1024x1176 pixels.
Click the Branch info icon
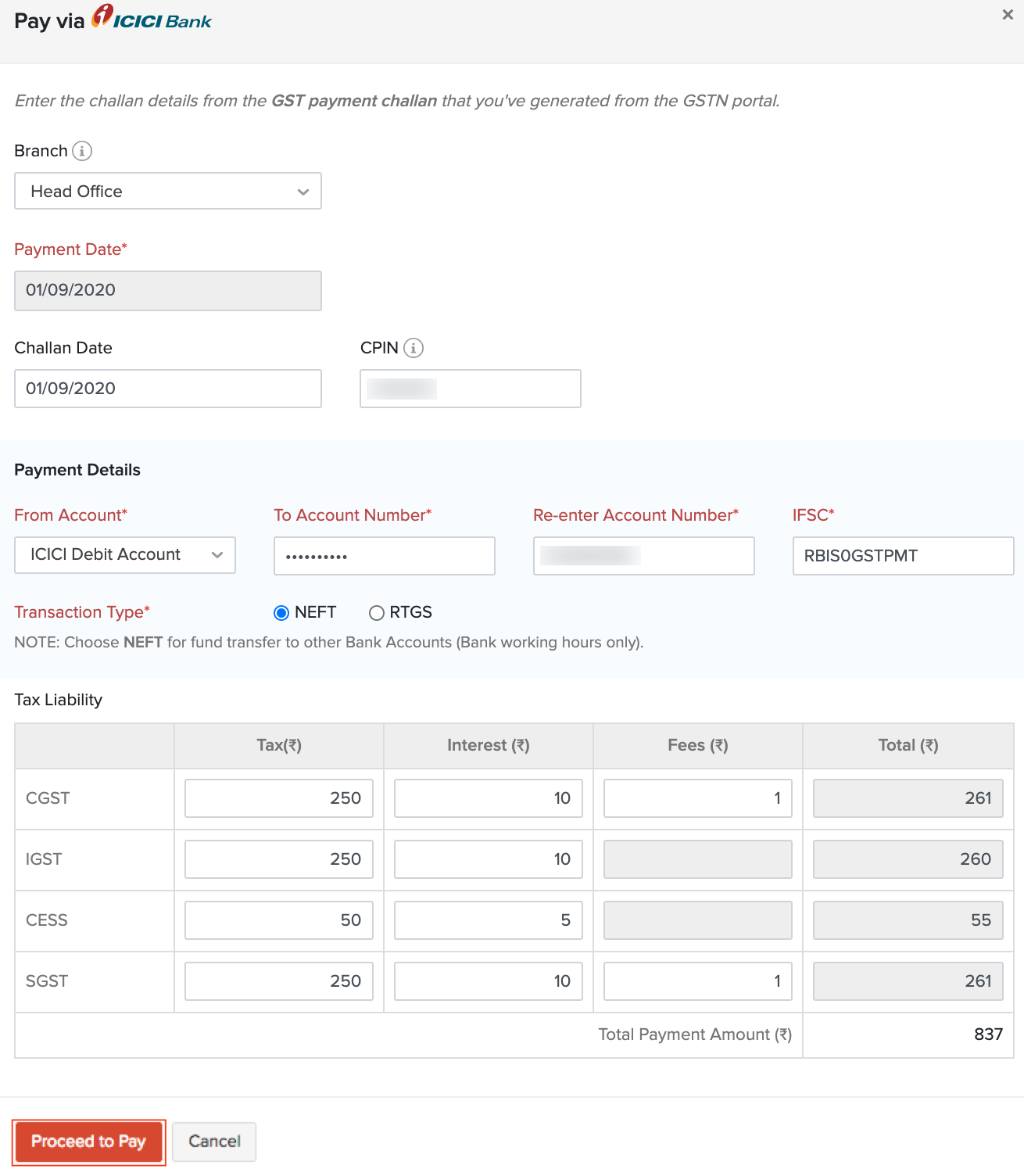click(x=82, y=151)
